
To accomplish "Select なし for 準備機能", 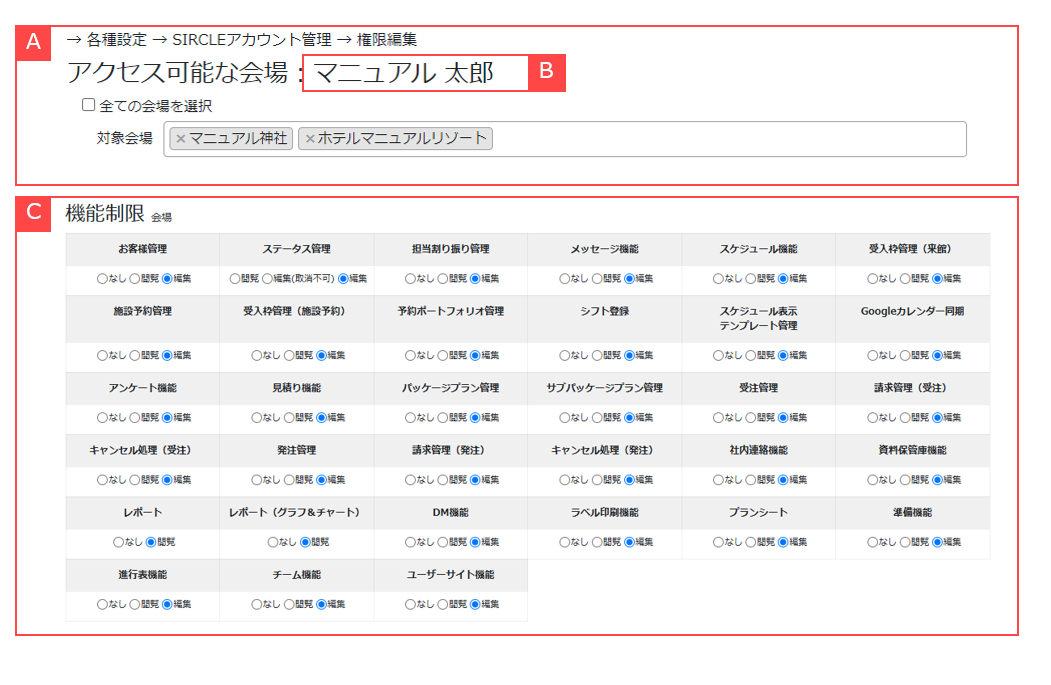I will [x=871, y=543].
